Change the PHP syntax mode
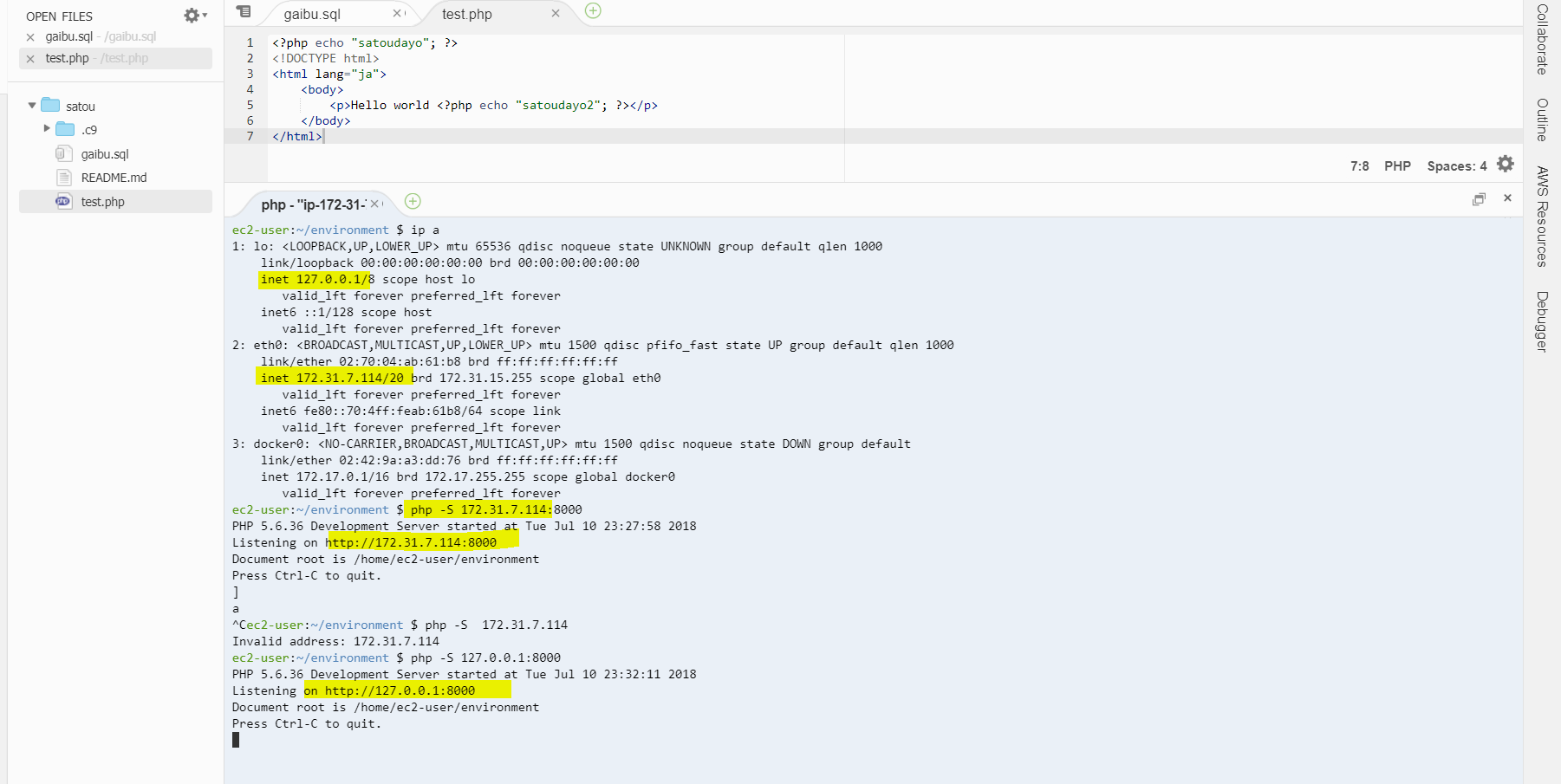This screenshot has width=1561, height=784. coord(1397,166)
